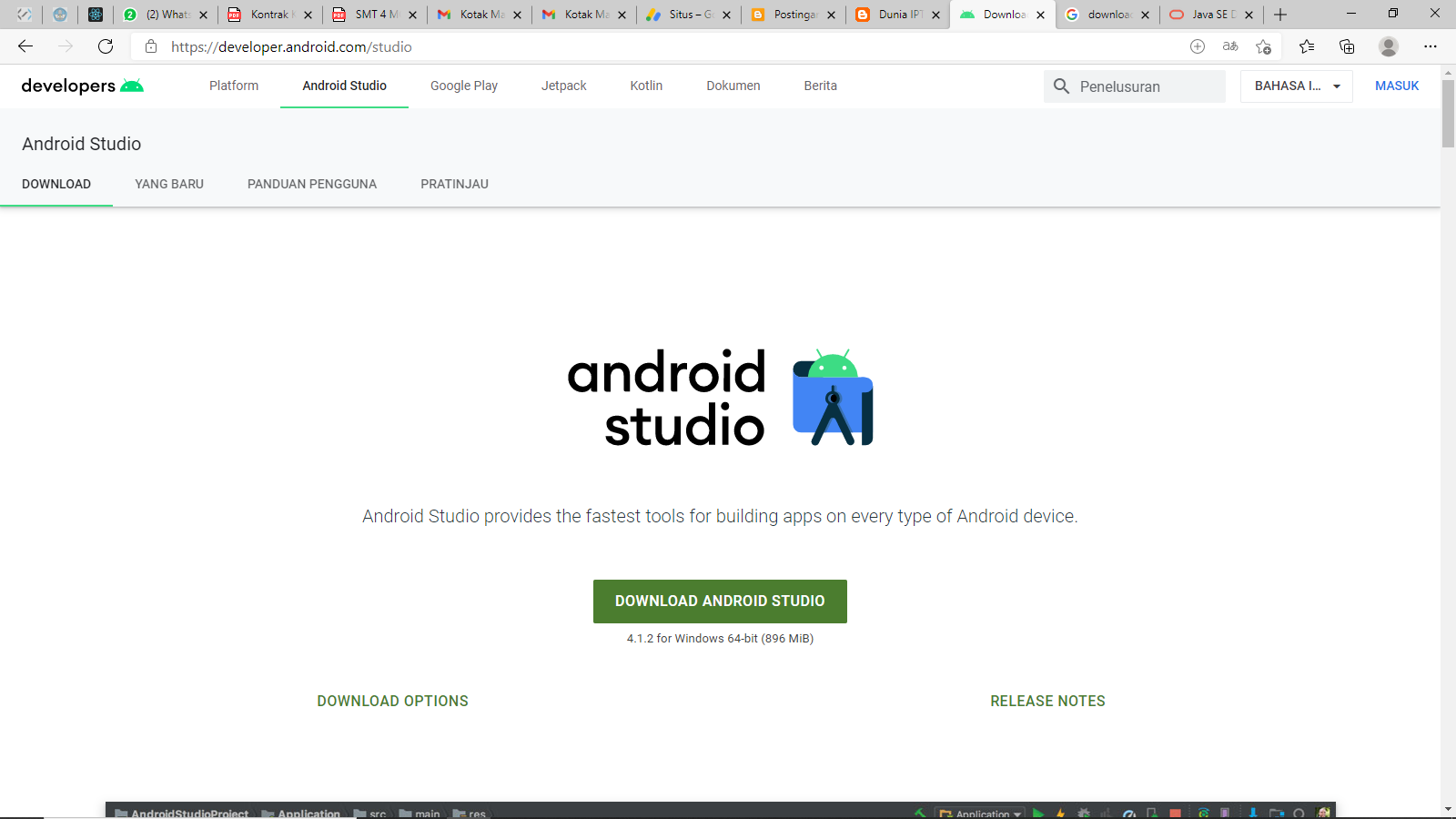Screen dimensions: 1456x819
Task: Open a new tab with the plus button
Action: [x=1280, y=15]
